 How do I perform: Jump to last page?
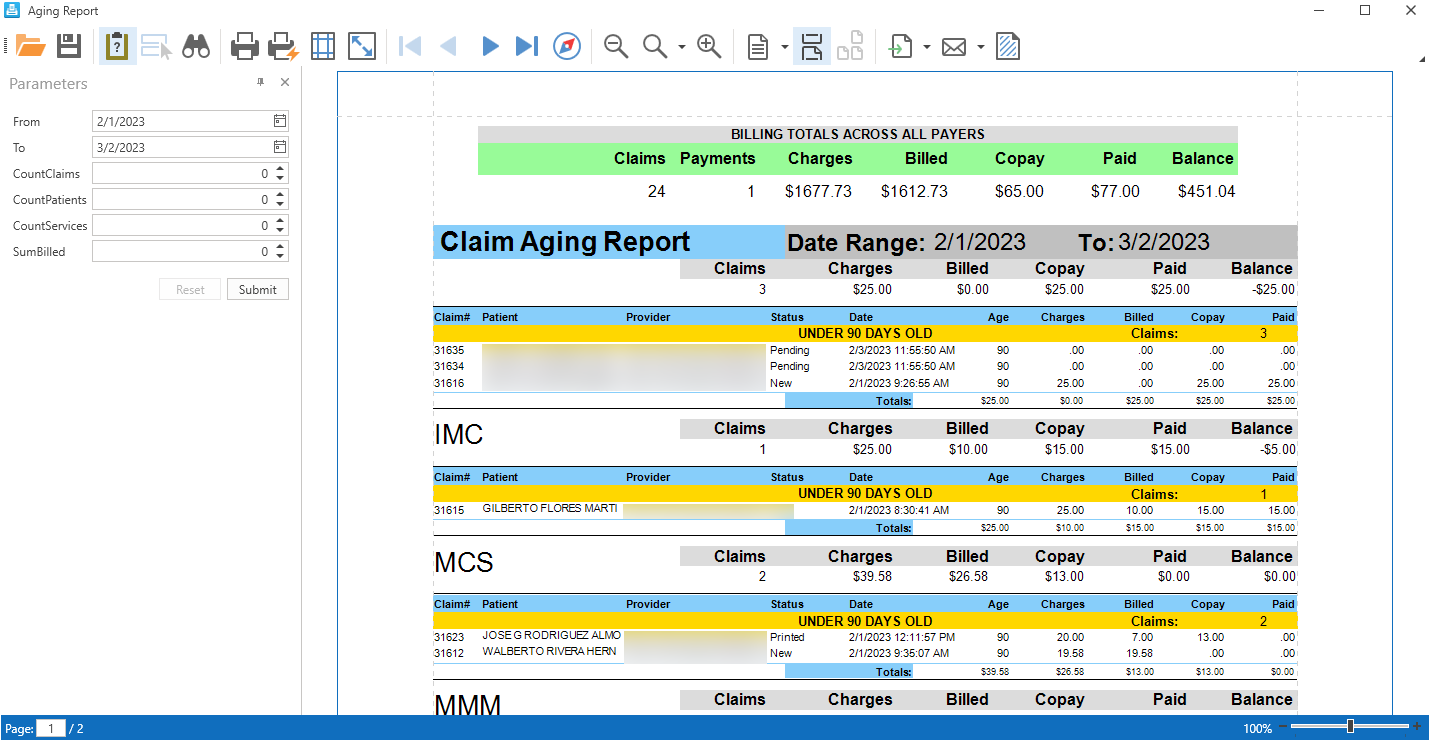pyautogui.click(x=527, y=46)
